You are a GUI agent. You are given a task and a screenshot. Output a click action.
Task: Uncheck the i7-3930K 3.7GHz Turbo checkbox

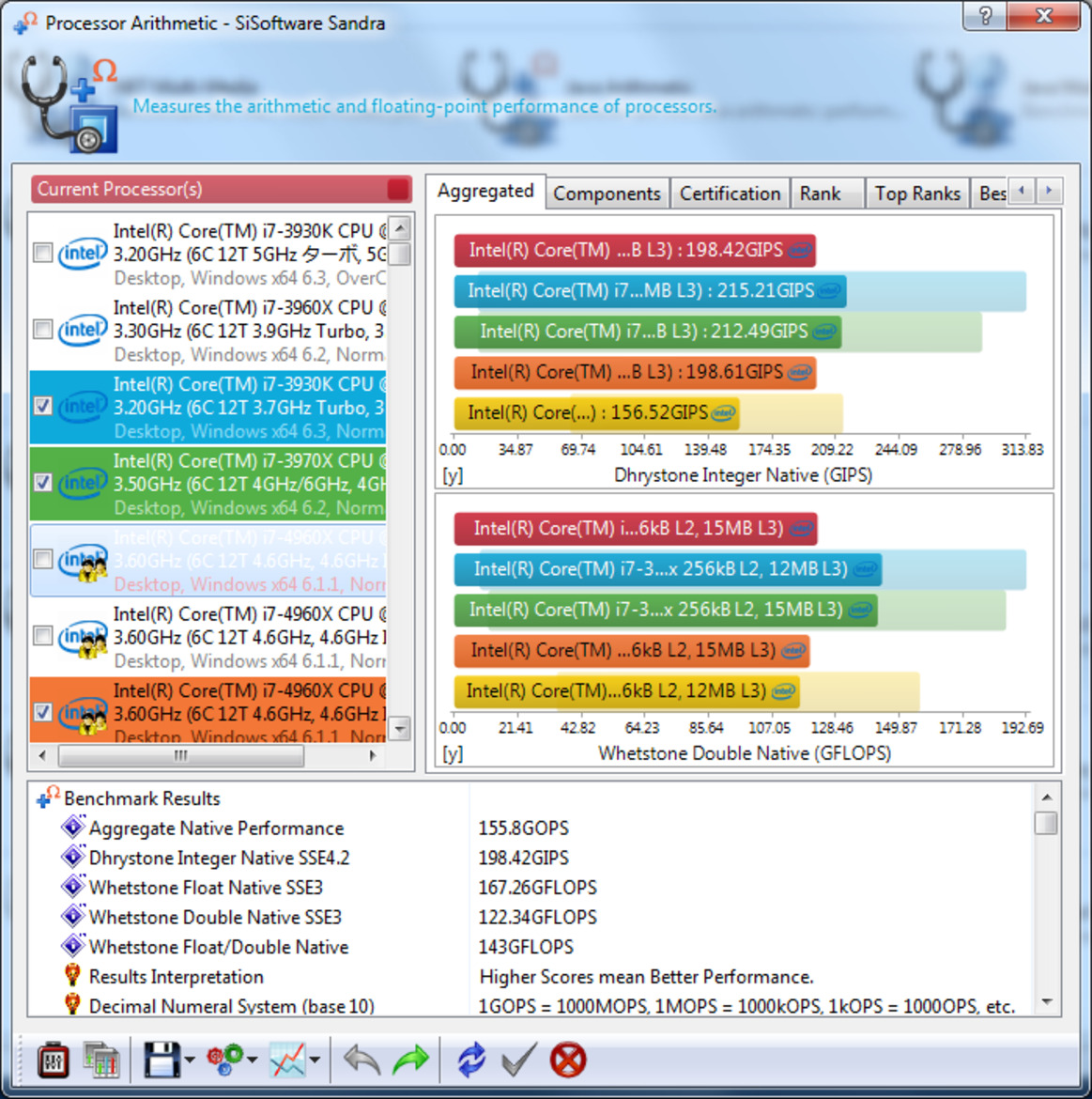pos(43,406)
